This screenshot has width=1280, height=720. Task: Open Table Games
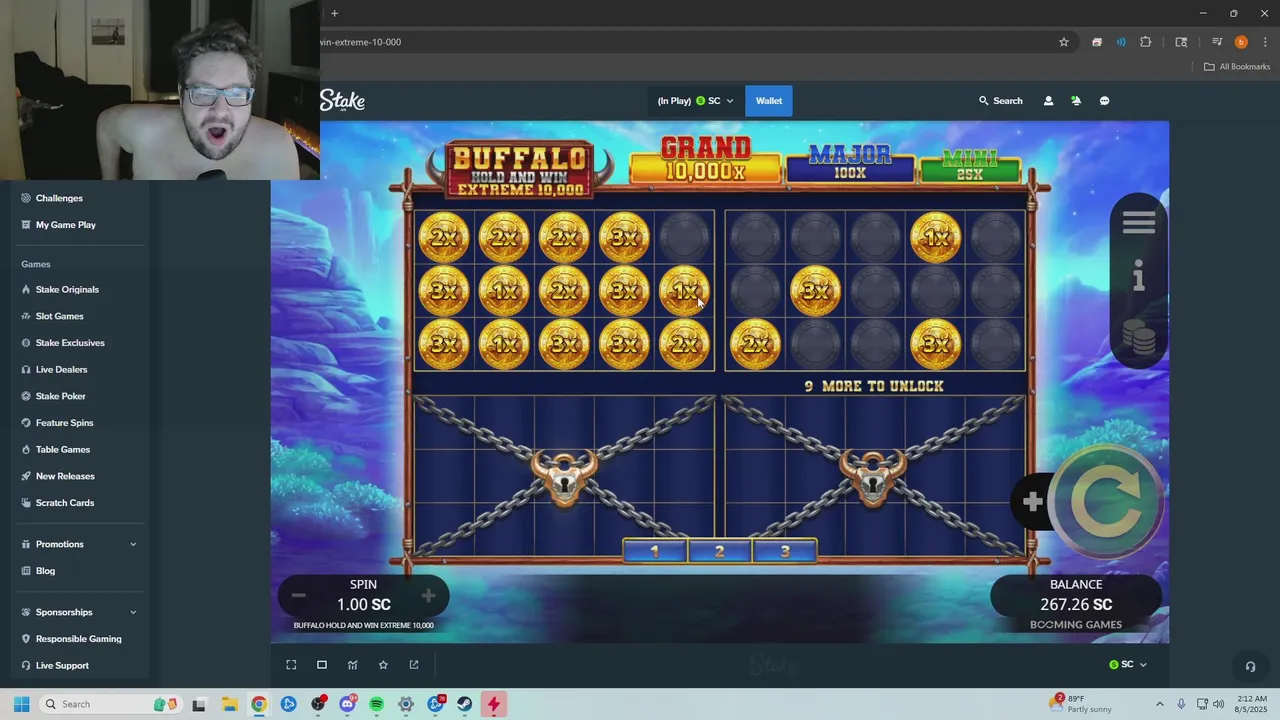(x=62, y=450)
